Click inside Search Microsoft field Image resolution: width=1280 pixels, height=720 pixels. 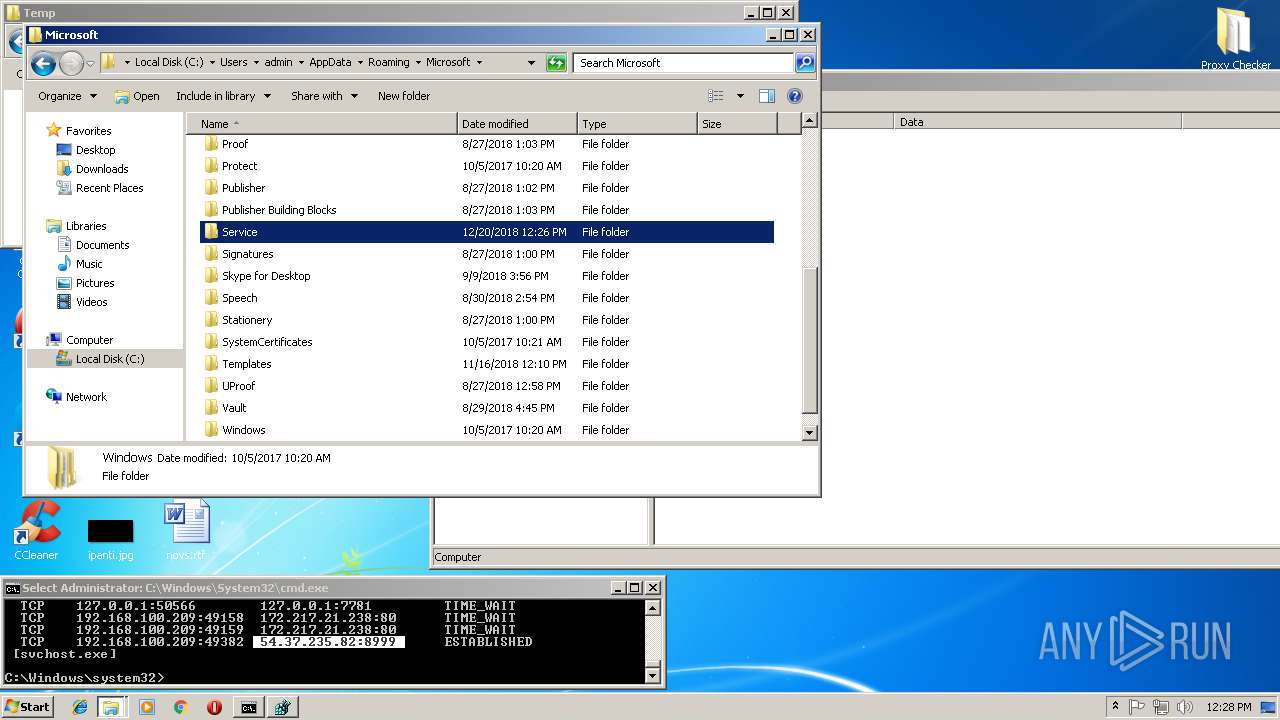tap(684, 62)
